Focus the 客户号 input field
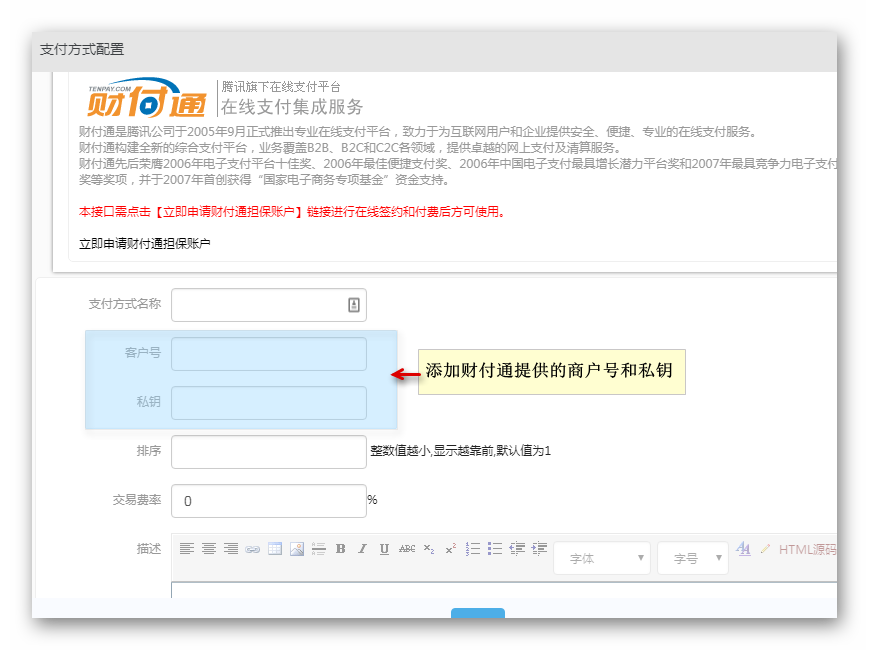This screenshot has height=650, width=869. [x=269, y=354]
